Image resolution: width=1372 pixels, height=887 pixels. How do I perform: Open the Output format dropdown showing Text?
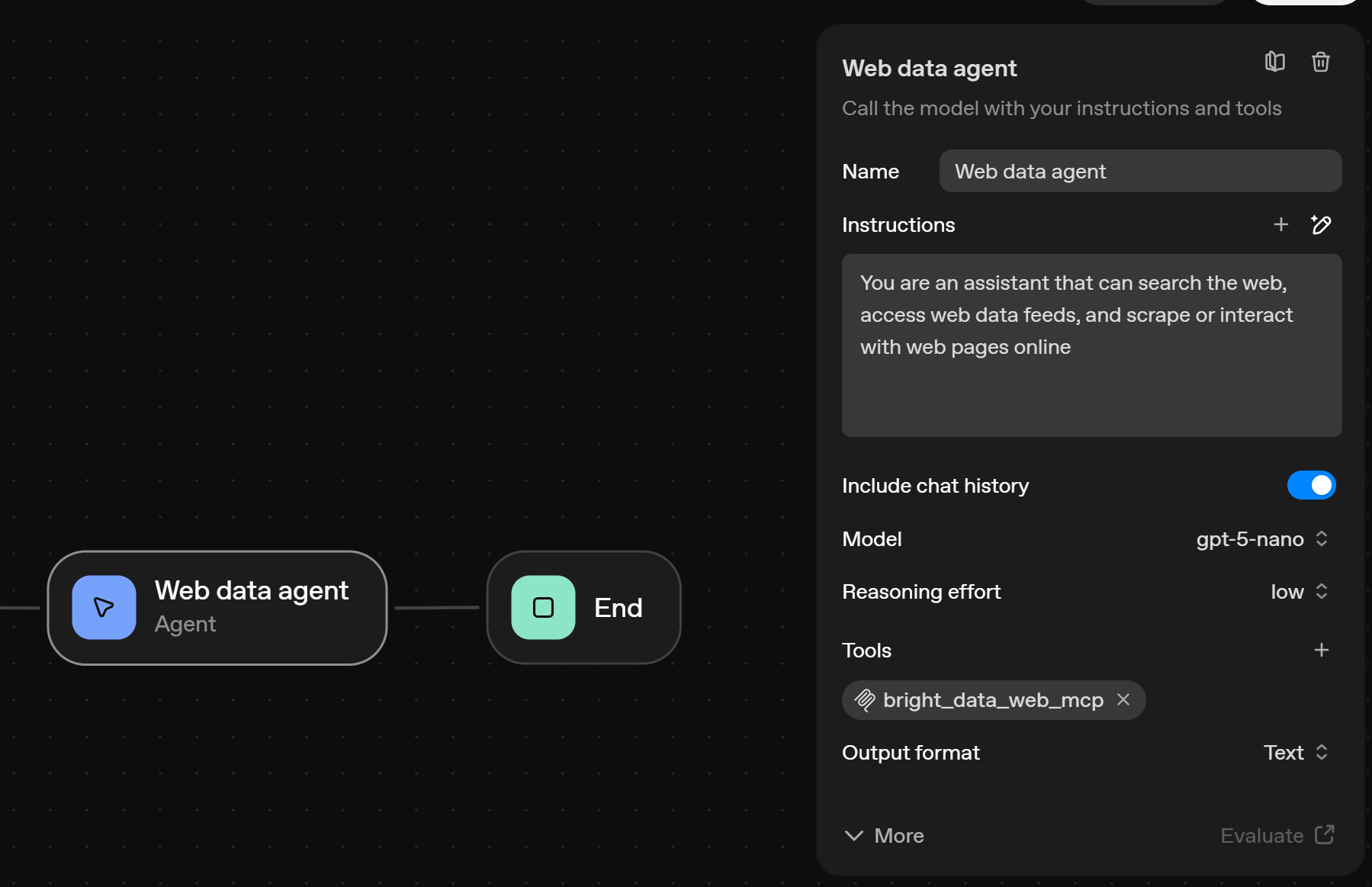click(1295, 753)
